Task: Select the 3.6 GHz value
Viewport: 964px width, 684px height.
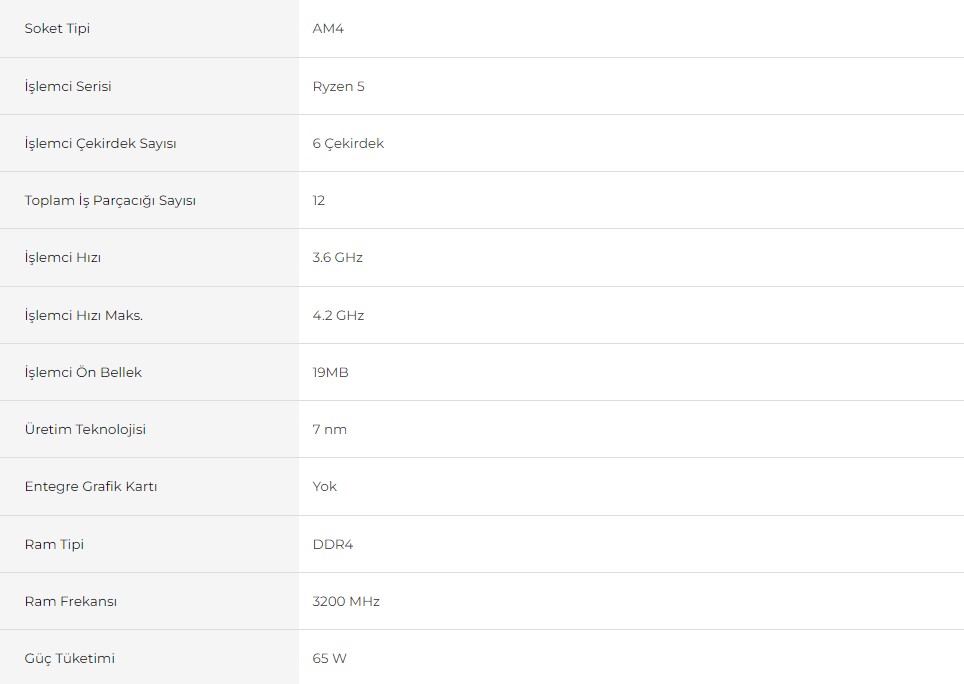Action: click(338, 257)
